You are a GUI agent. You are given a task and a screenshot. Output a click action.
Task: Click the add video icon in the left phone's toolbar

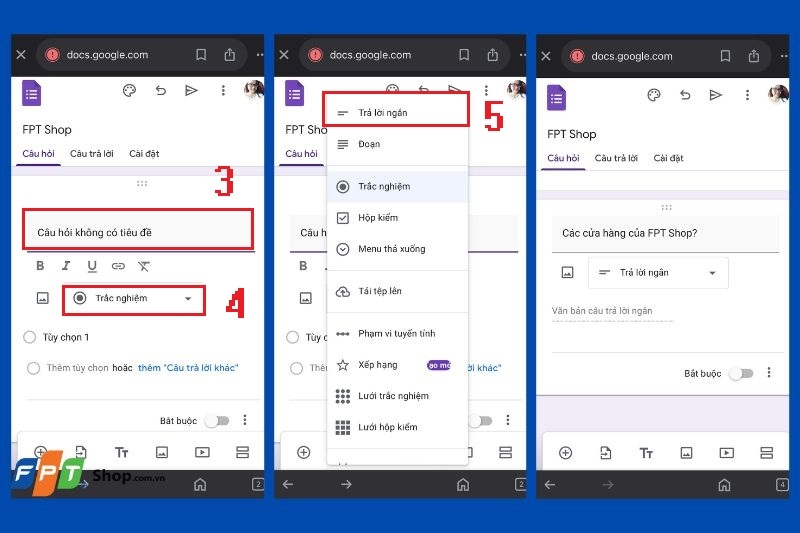[202, 452]
